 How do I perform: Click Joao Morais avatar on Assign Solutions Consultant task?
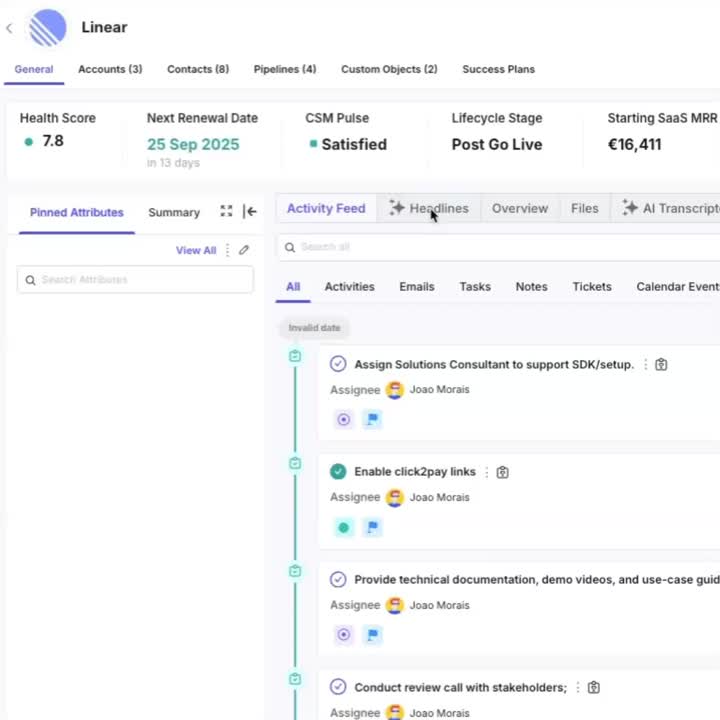(x=394, y=390)
